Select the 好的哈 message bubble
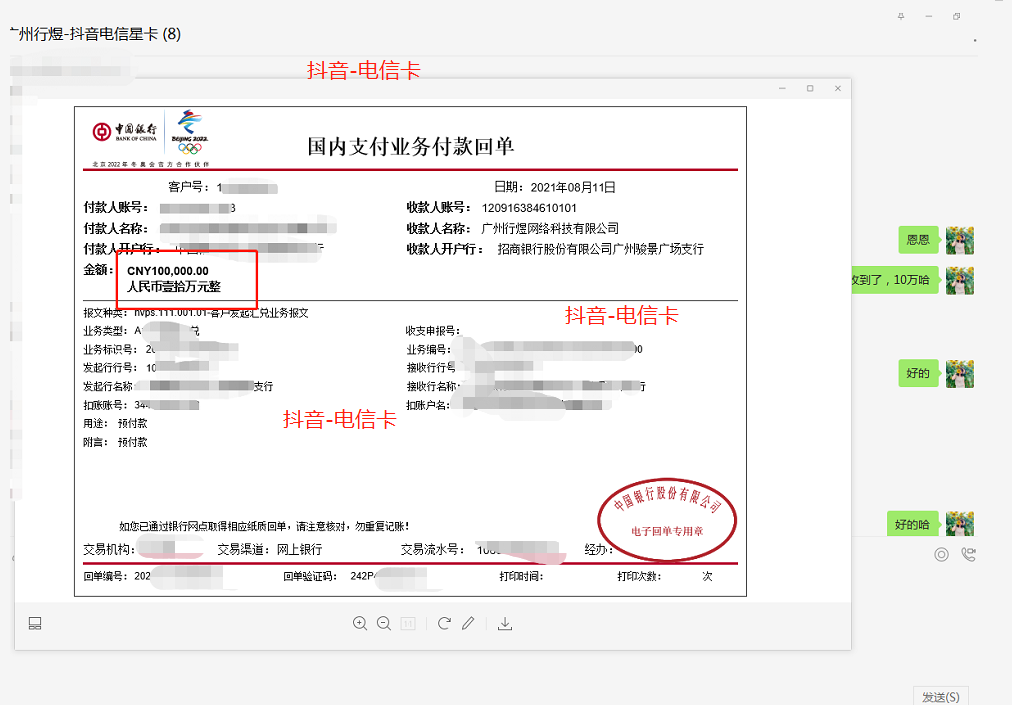This screenshot has width=1012, height=705. click(912, 524)
